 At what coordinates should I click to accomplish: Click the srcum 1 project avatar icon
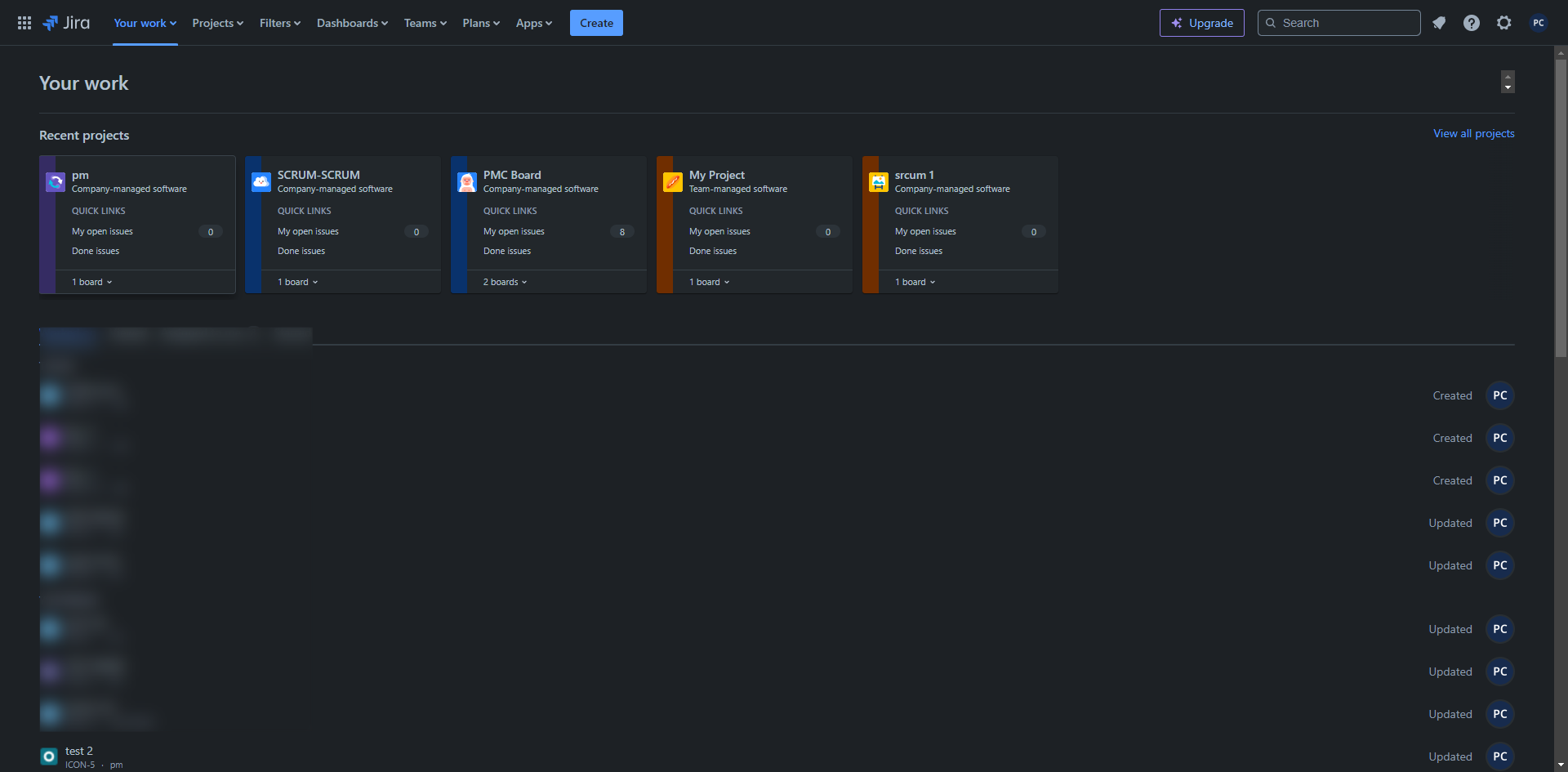tap(879, 182)
